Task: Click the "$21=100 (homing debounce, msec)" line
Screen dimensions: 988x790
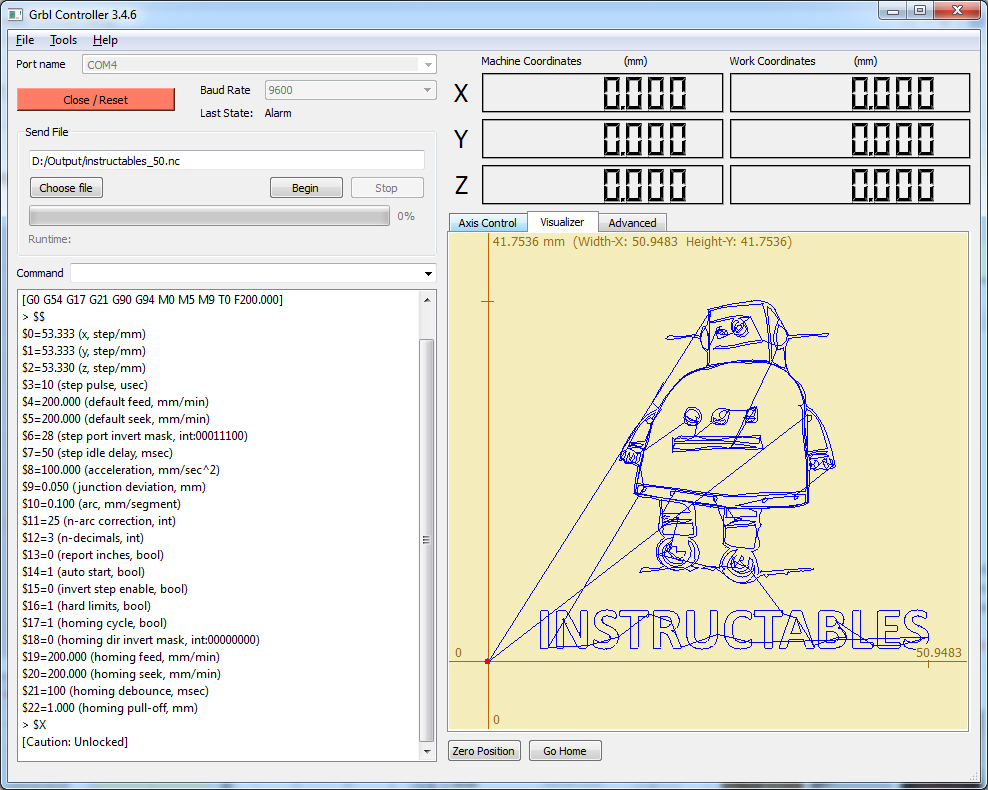Action: [115, 690]
